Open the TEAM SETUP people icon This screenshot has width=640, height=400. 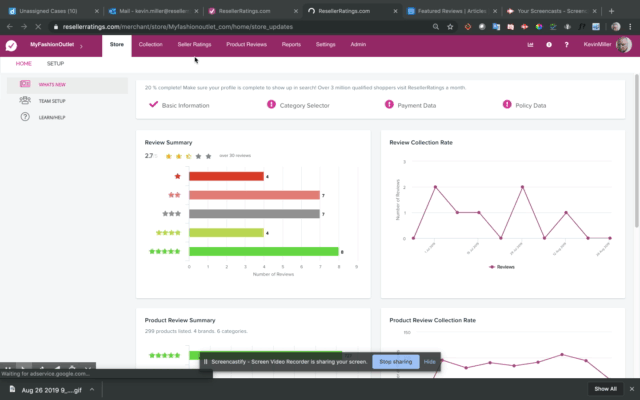[25, 100]
